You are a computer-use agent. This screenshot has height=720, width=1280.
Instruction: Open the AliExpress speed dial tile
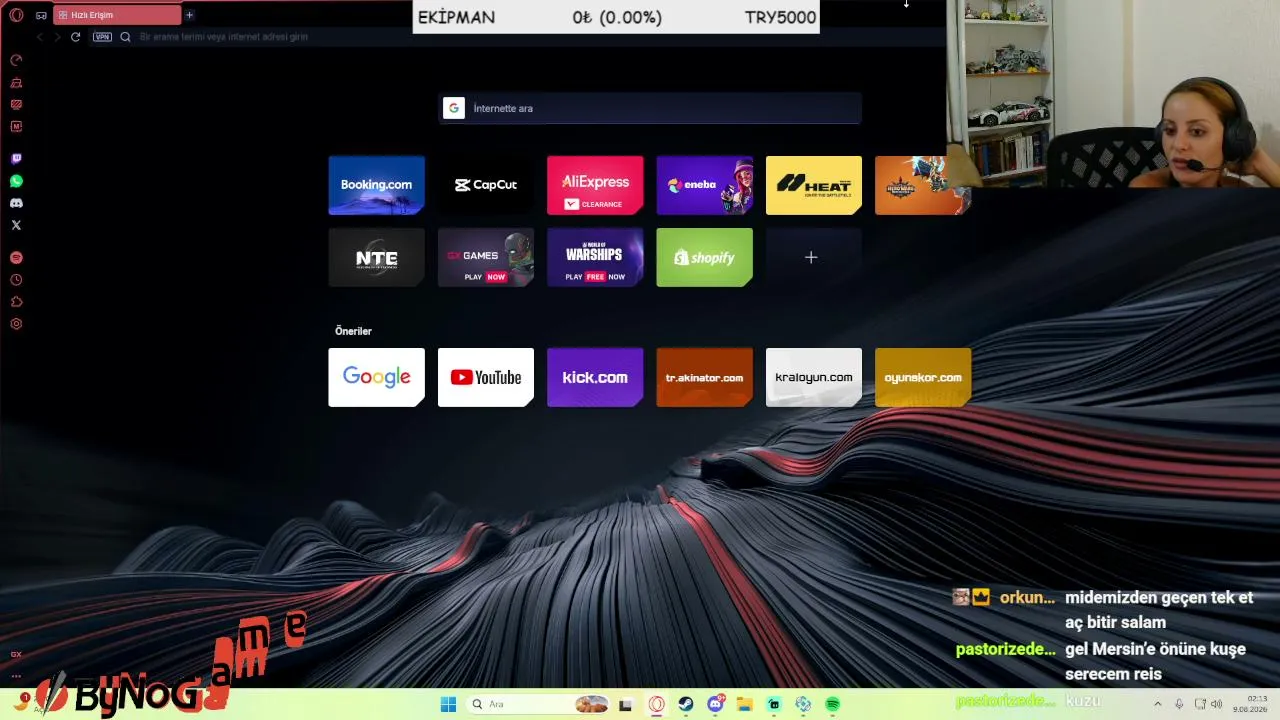click(x=595, y=185)
